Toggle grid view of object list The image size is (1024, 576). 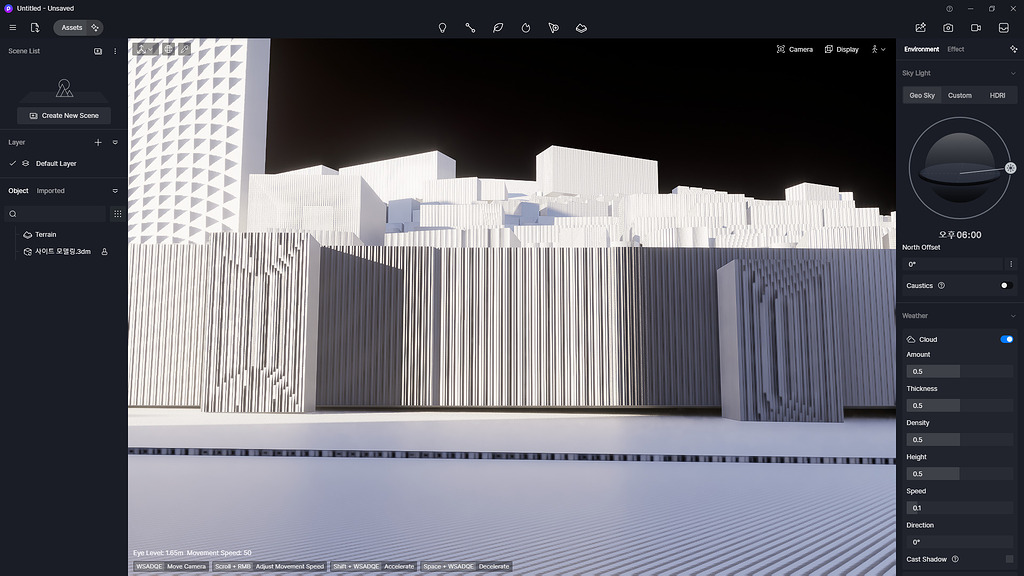118,214
